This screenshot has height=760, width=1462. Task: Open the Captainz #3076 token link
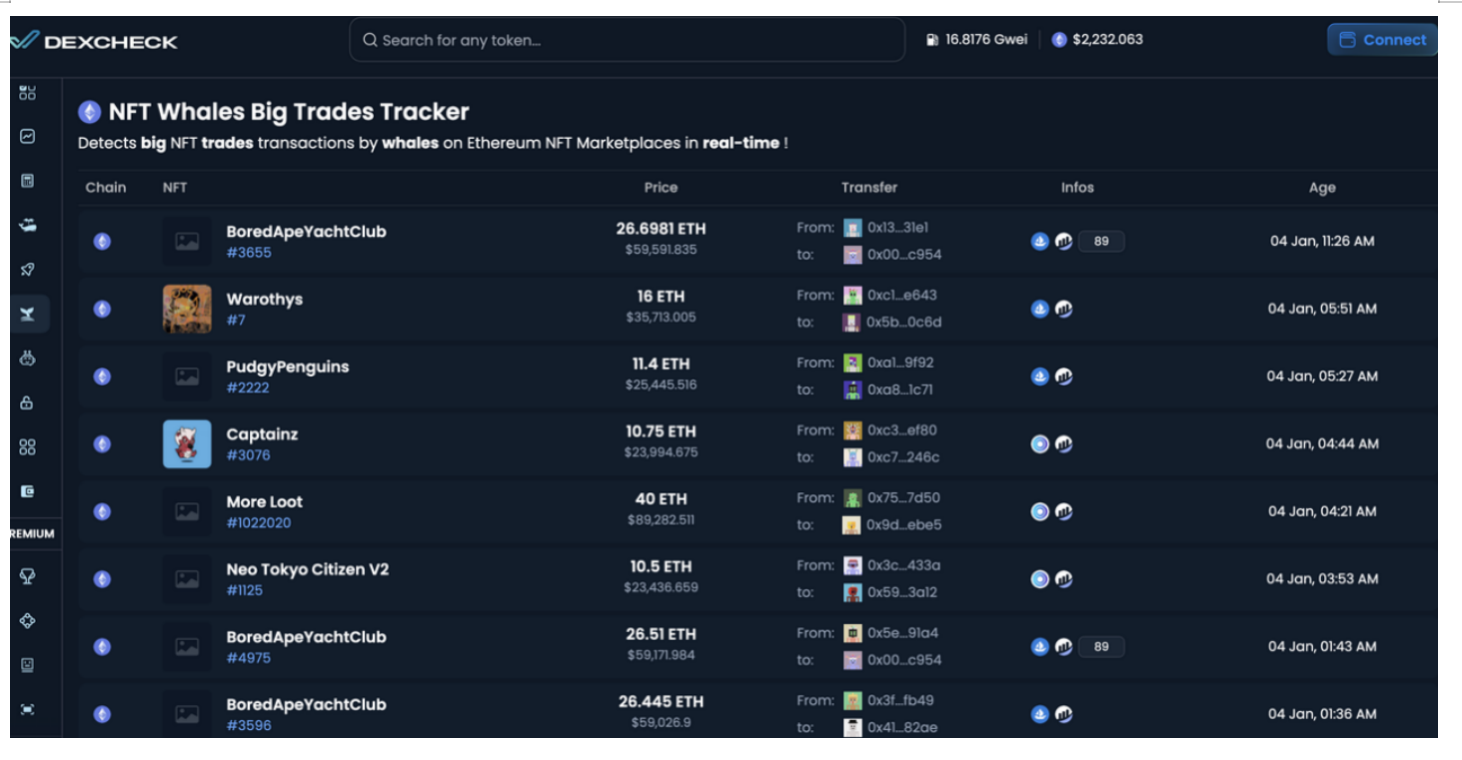[249, 455]
